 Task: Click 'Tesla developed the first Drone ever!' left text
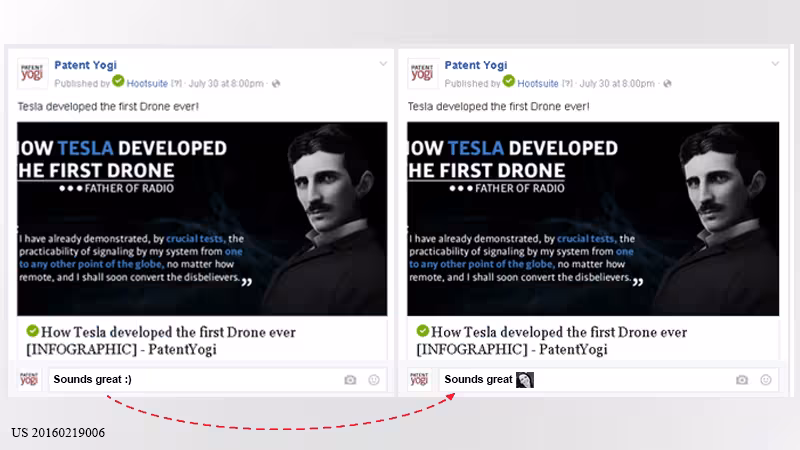(108, 107)
